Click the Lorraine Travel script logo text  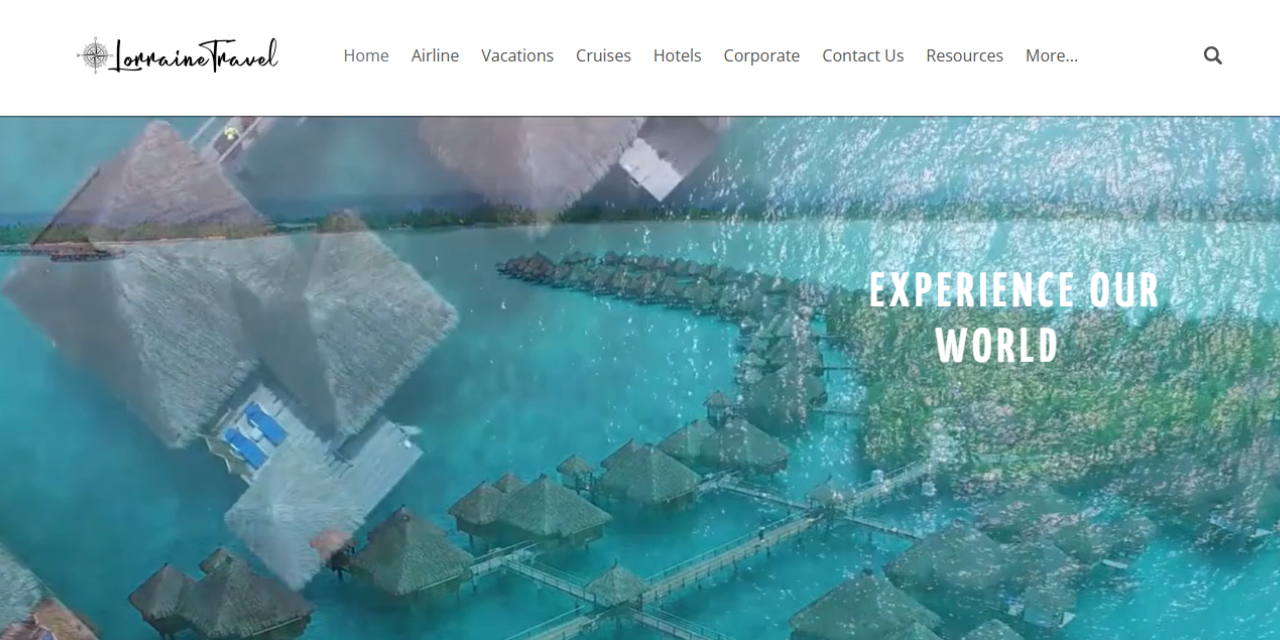coord(195,56)
